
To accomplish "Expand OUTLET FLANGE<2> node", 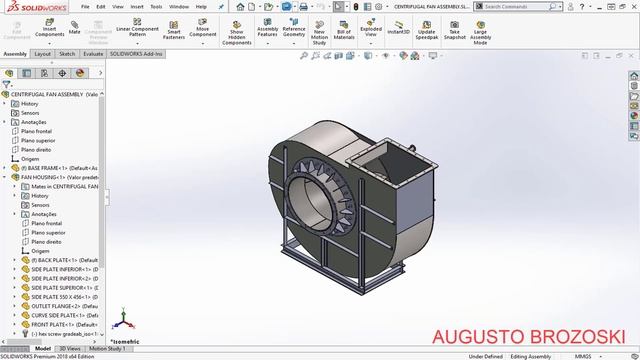I will pos(15,306).
